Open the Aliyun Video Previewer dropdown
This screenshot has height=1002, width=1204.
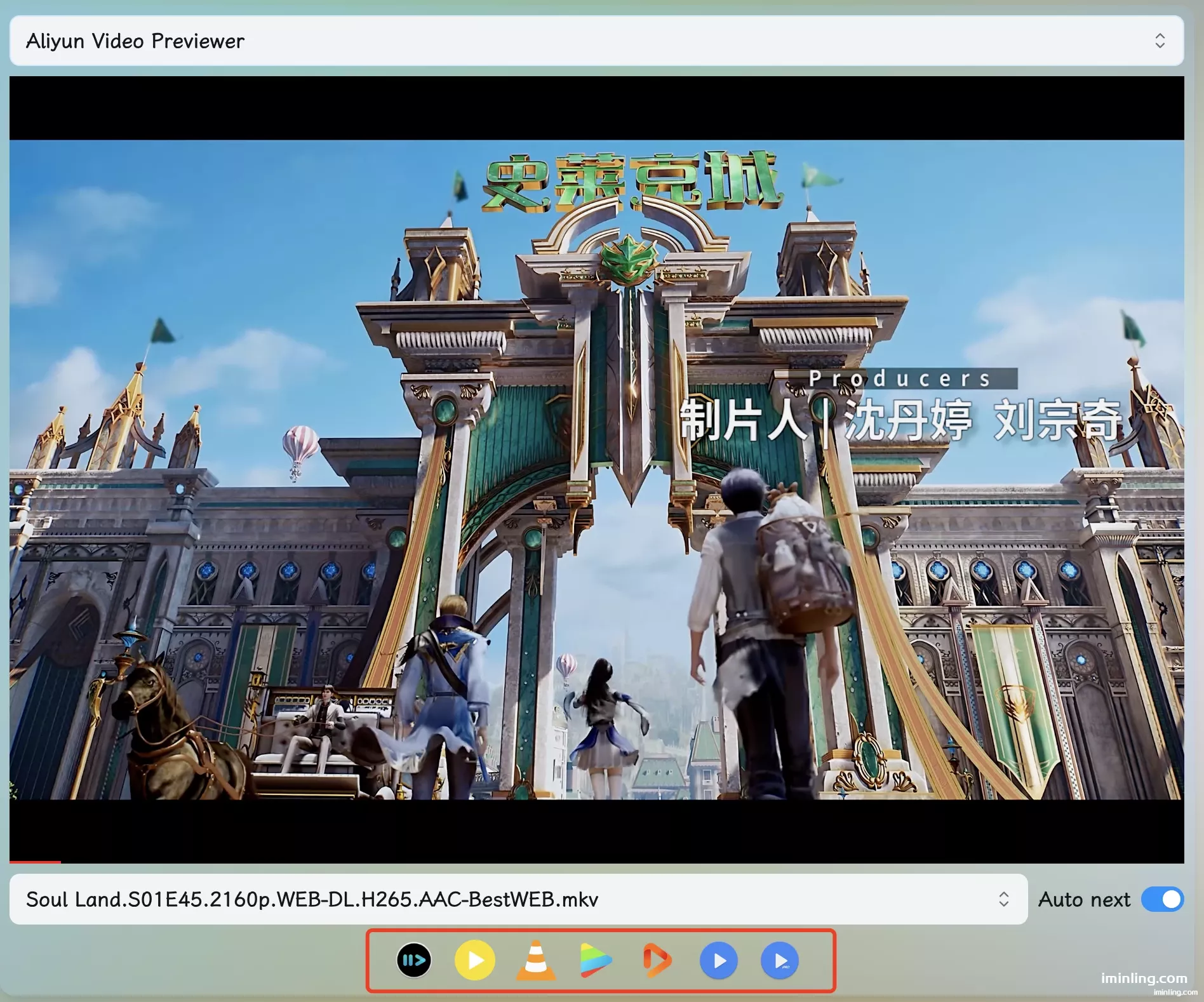coord(596,41)
